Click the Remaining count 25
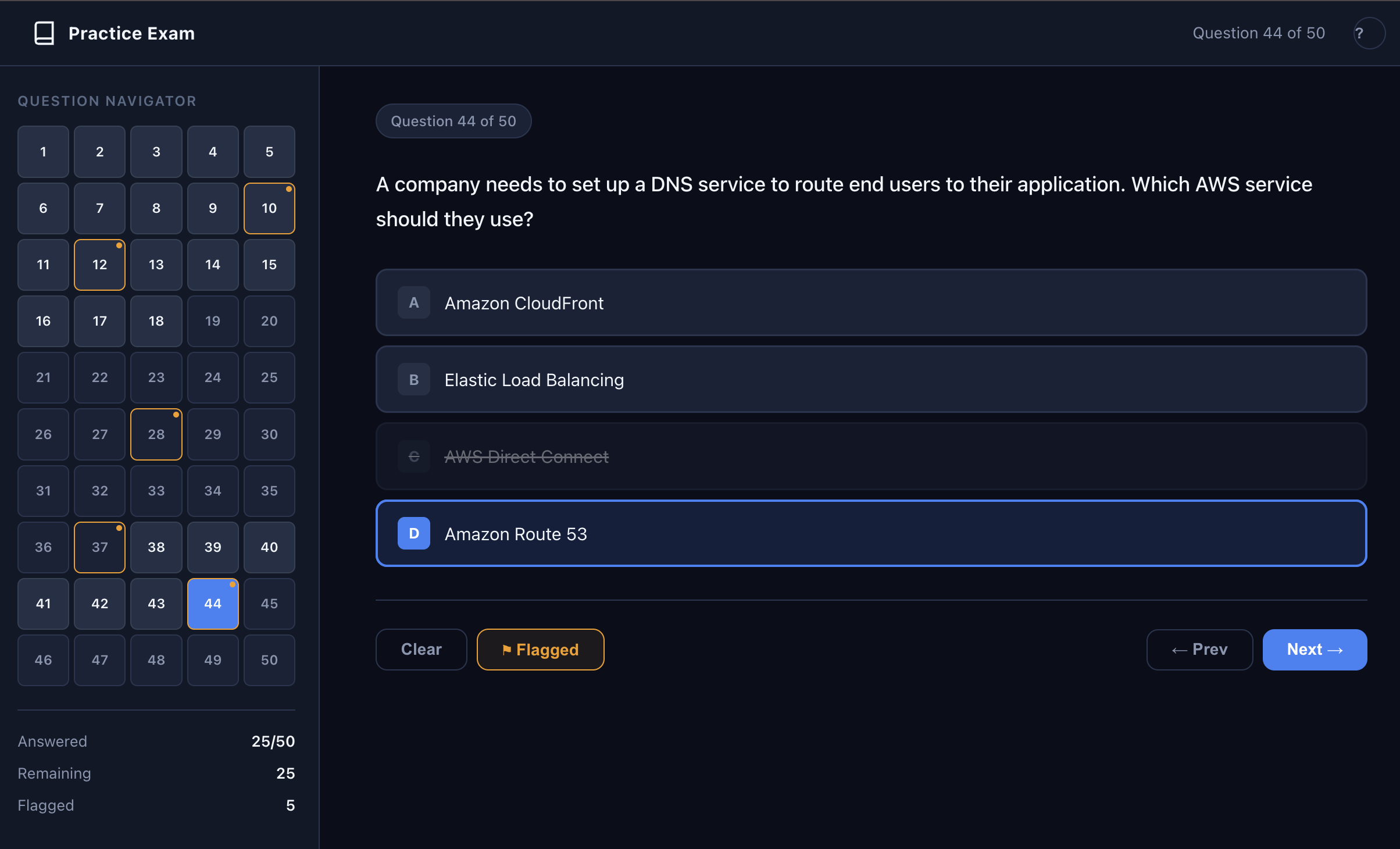Screen dimensions: 1400x849 click(x=285, y=773)
